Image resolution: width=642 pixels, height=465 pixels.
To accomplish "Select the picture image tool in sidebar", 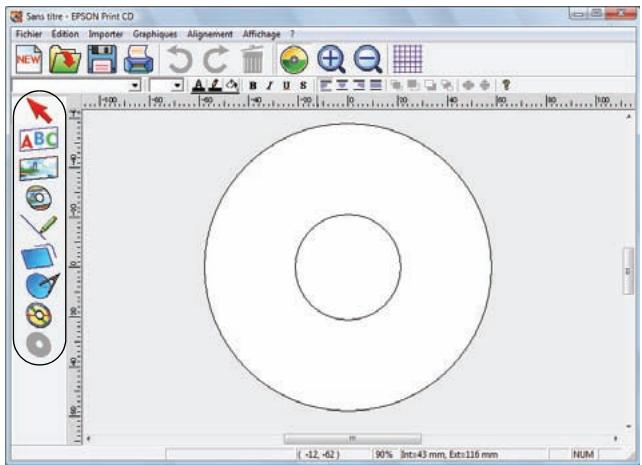I will click(39, 168).
